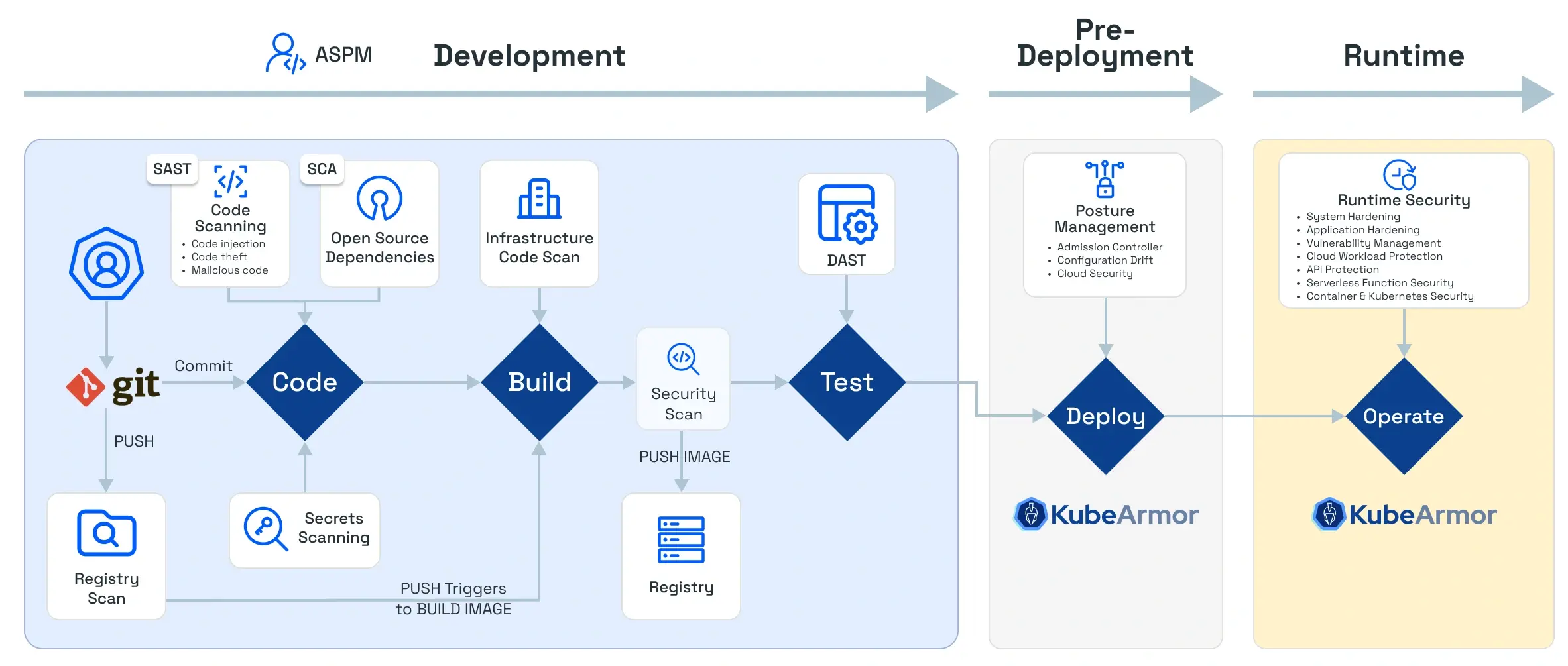This screenshot has height=666, width=1568.
Task: Click the Secrets Scanning key icon
Action: 265,529
